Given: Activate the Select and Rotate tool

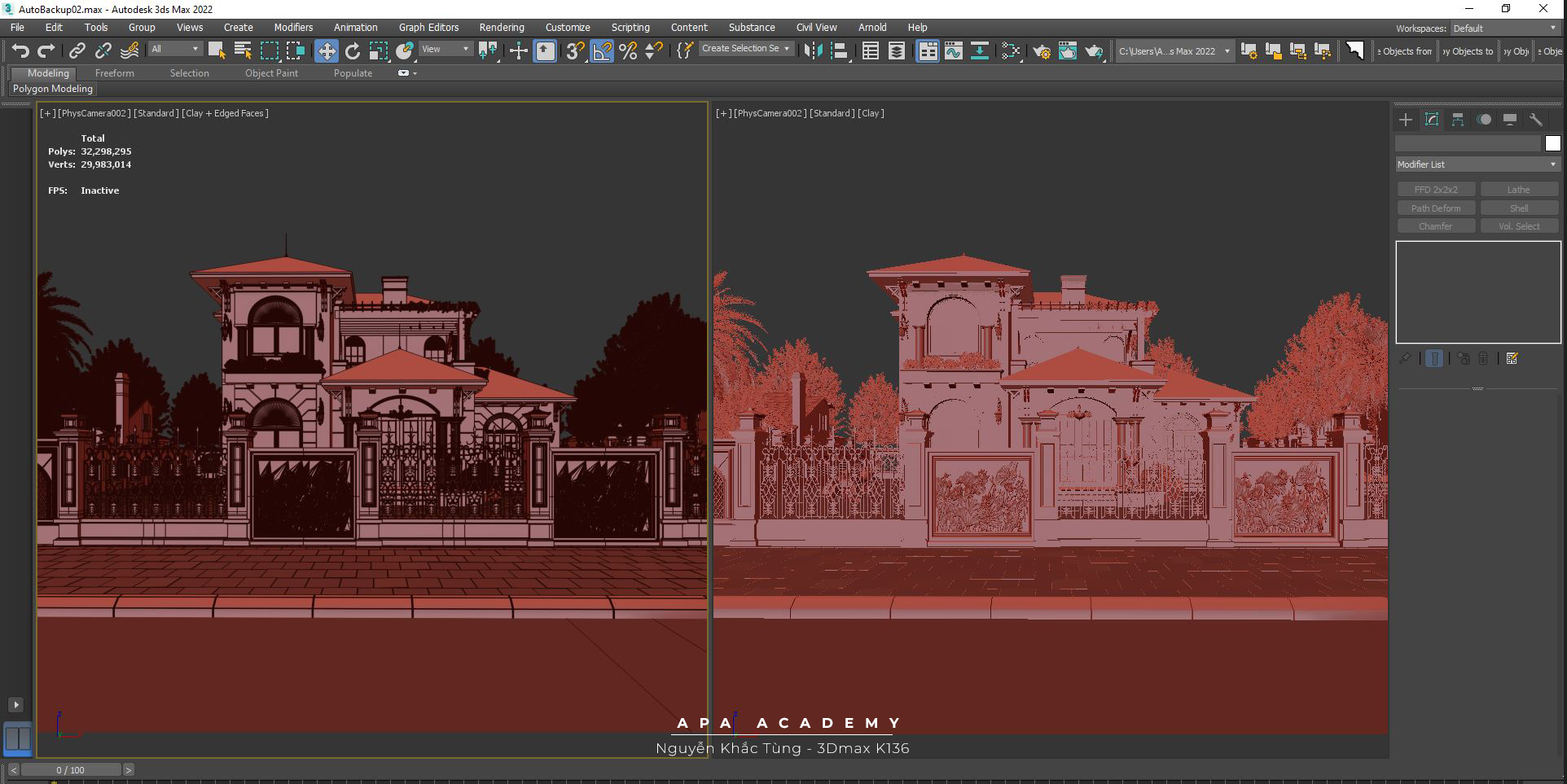Looking at the screenshot, I should point(353,51).
